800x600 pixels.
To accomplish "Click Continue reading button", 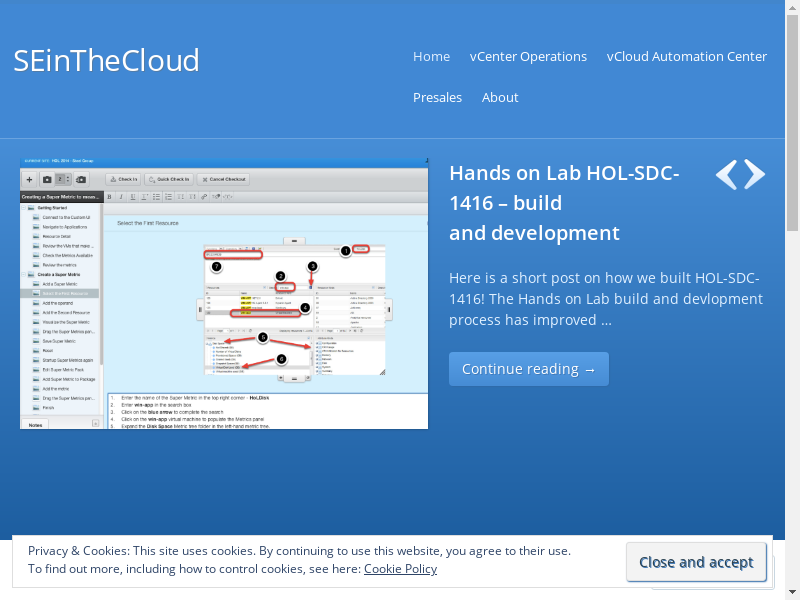I will 529,369.
